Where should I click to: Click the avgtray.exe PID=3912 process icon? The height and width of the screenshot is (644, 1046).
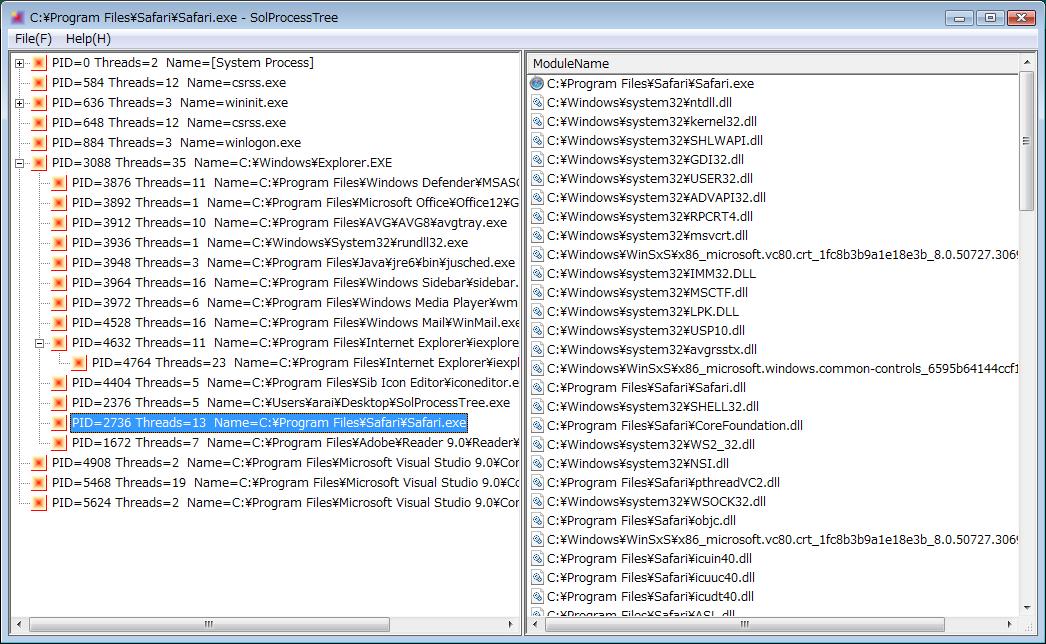point(59,223)
